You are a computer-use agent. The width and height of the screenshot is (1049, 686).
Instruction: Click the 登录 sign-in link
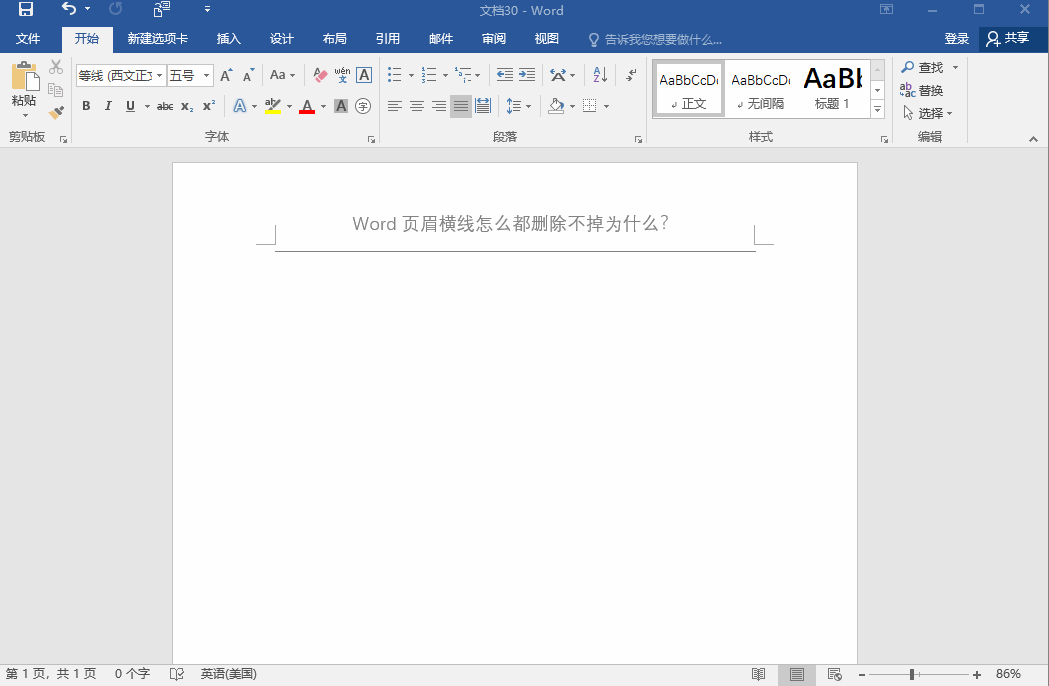pyautogui.click(x=957, y=39)
